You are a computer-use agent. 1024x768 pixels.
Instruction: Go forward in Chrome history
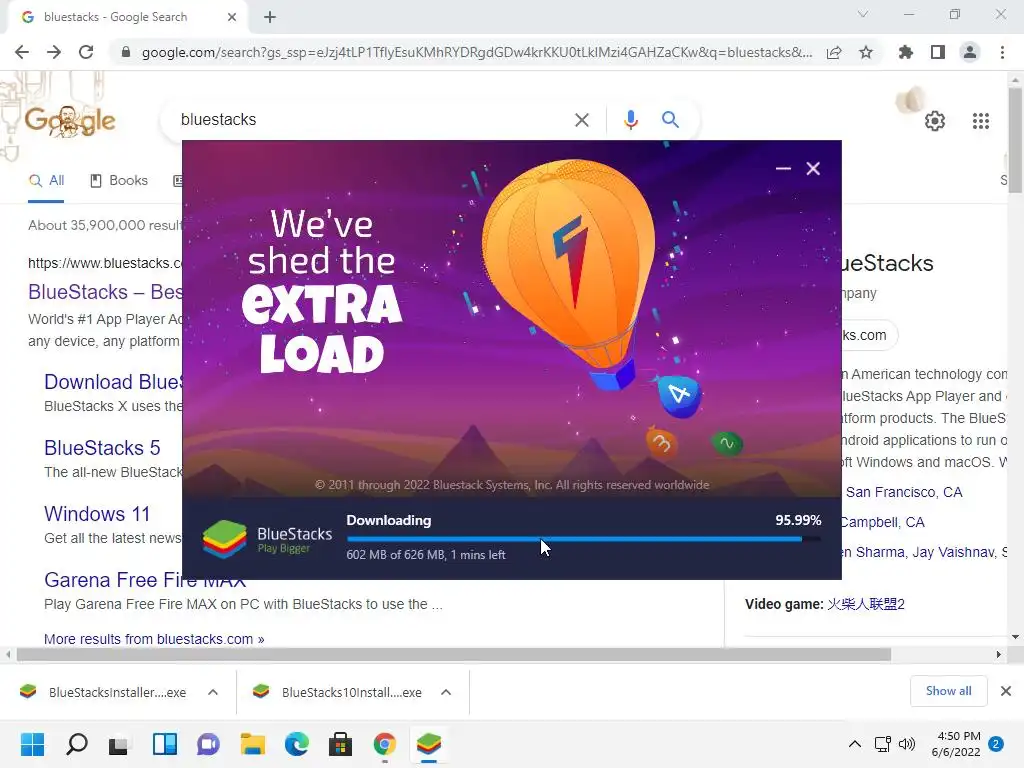pos(54,52)
